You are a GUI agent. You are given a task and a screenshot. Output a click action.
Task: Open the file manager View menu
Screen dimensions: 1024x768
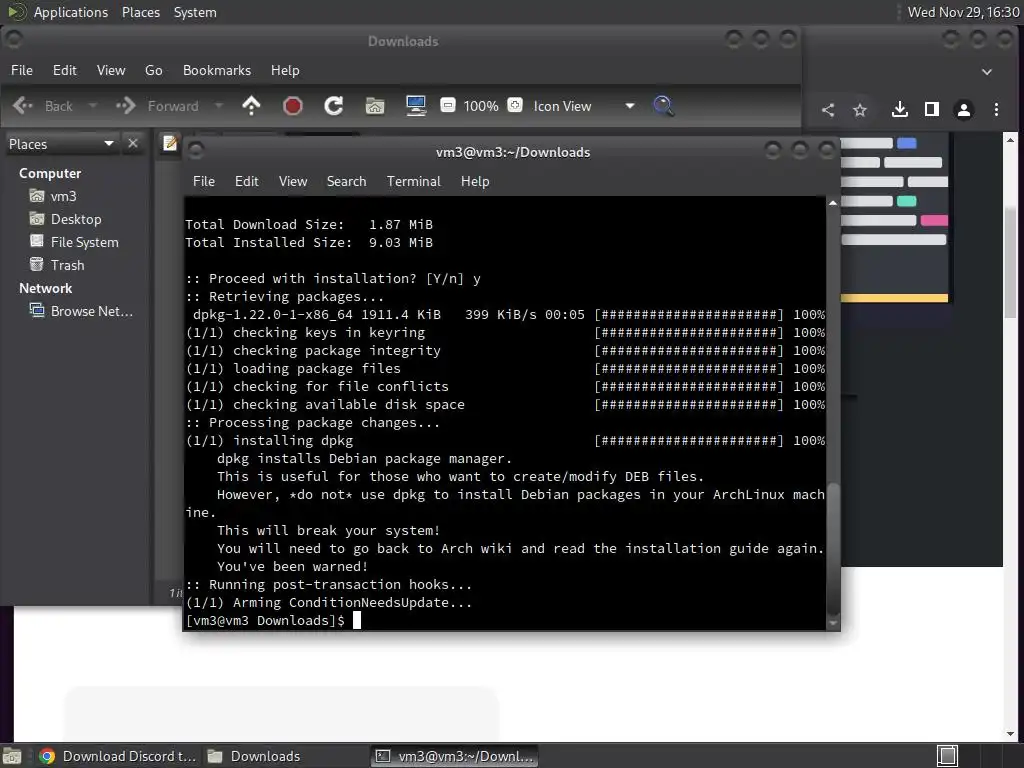pyautogui.click(x=111, y=70)
